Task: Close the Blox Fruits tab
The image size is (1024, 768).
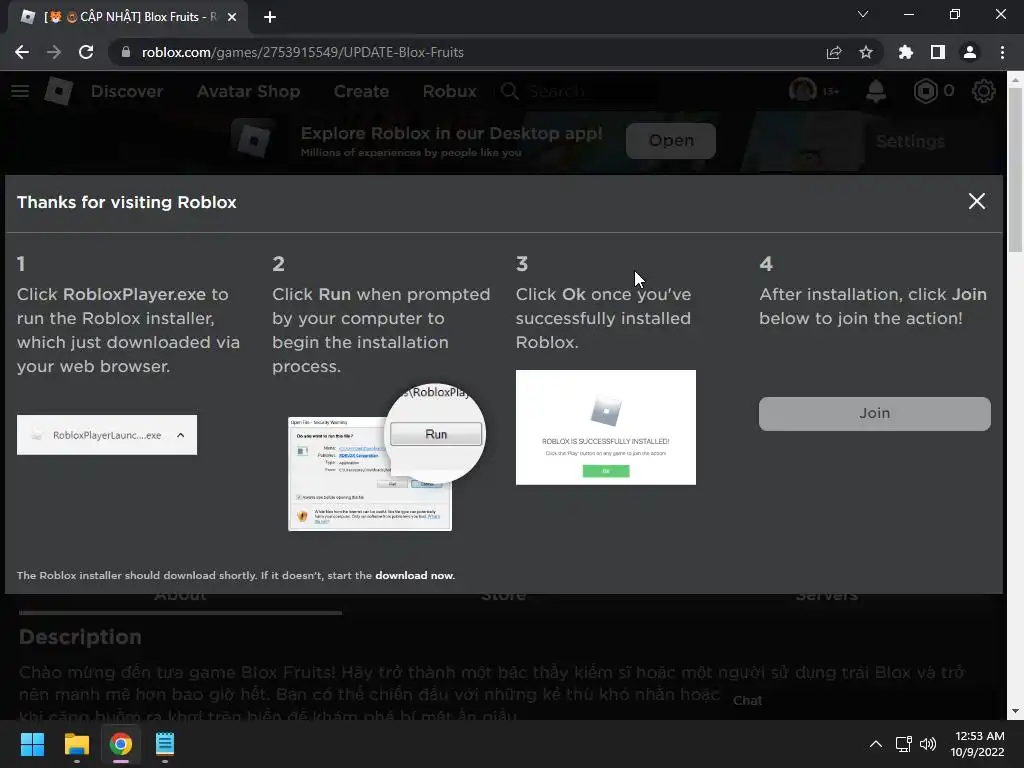Action: point(232,18)
